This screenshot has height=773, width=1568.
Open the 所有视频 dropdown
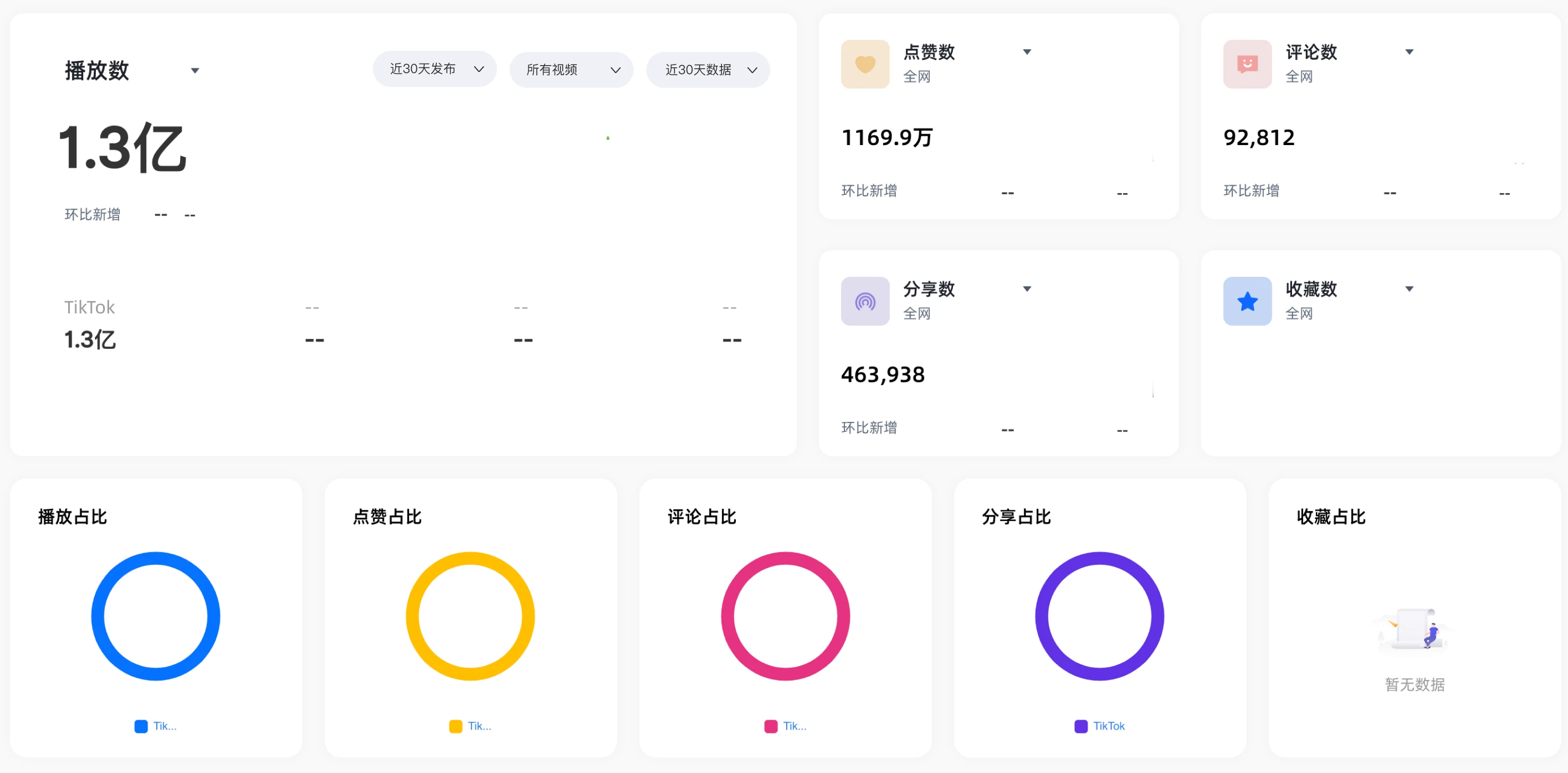point(571,69)
